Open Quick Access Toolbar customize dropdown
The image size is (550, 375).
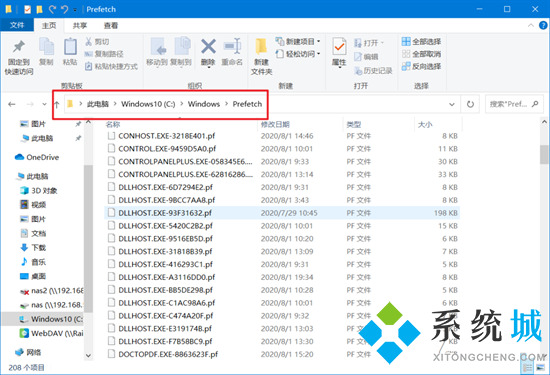[x=75, y=10]
